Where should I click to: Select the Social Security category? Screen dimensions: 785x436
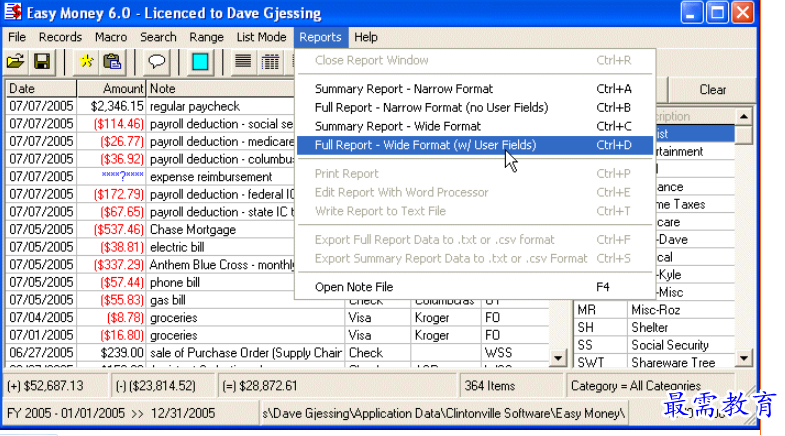coord(654,345)
